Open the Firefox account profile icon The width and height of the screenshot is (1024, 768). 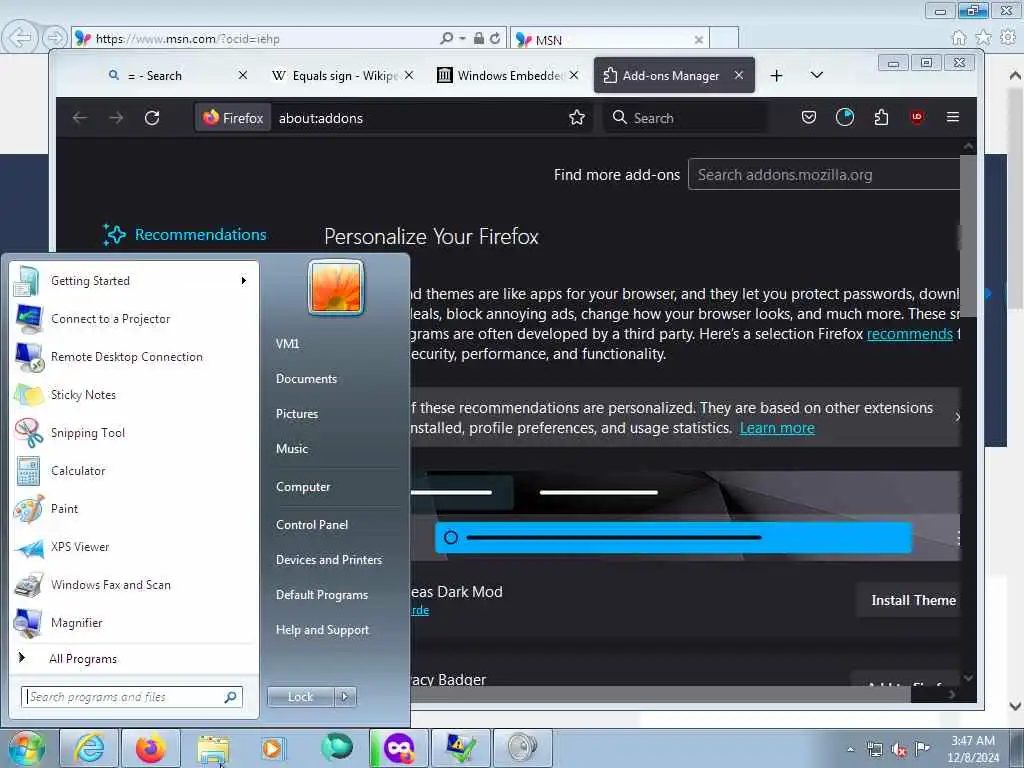844,118
